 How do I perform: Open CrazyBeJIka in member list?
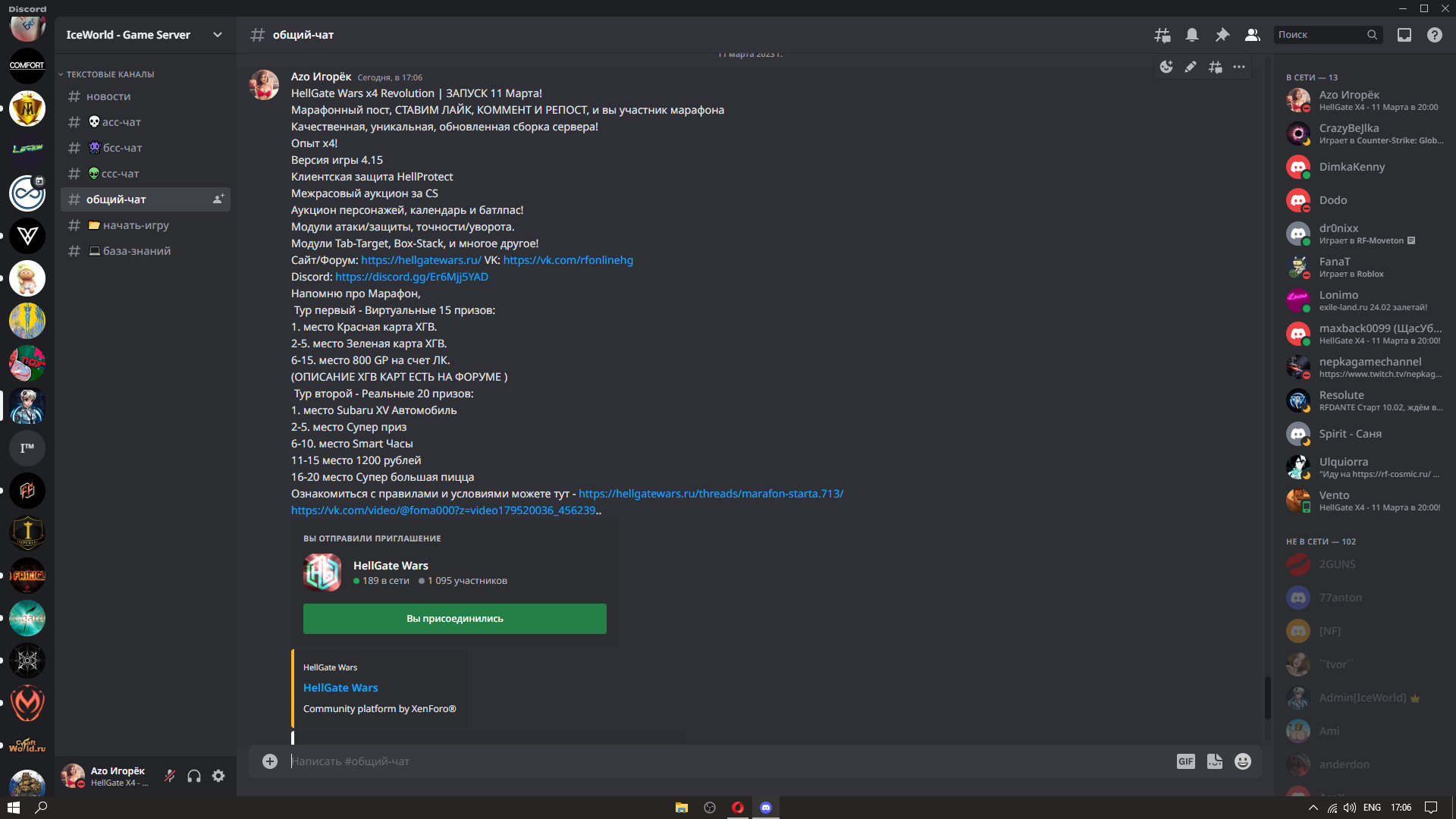click(x=1365, y=133)
